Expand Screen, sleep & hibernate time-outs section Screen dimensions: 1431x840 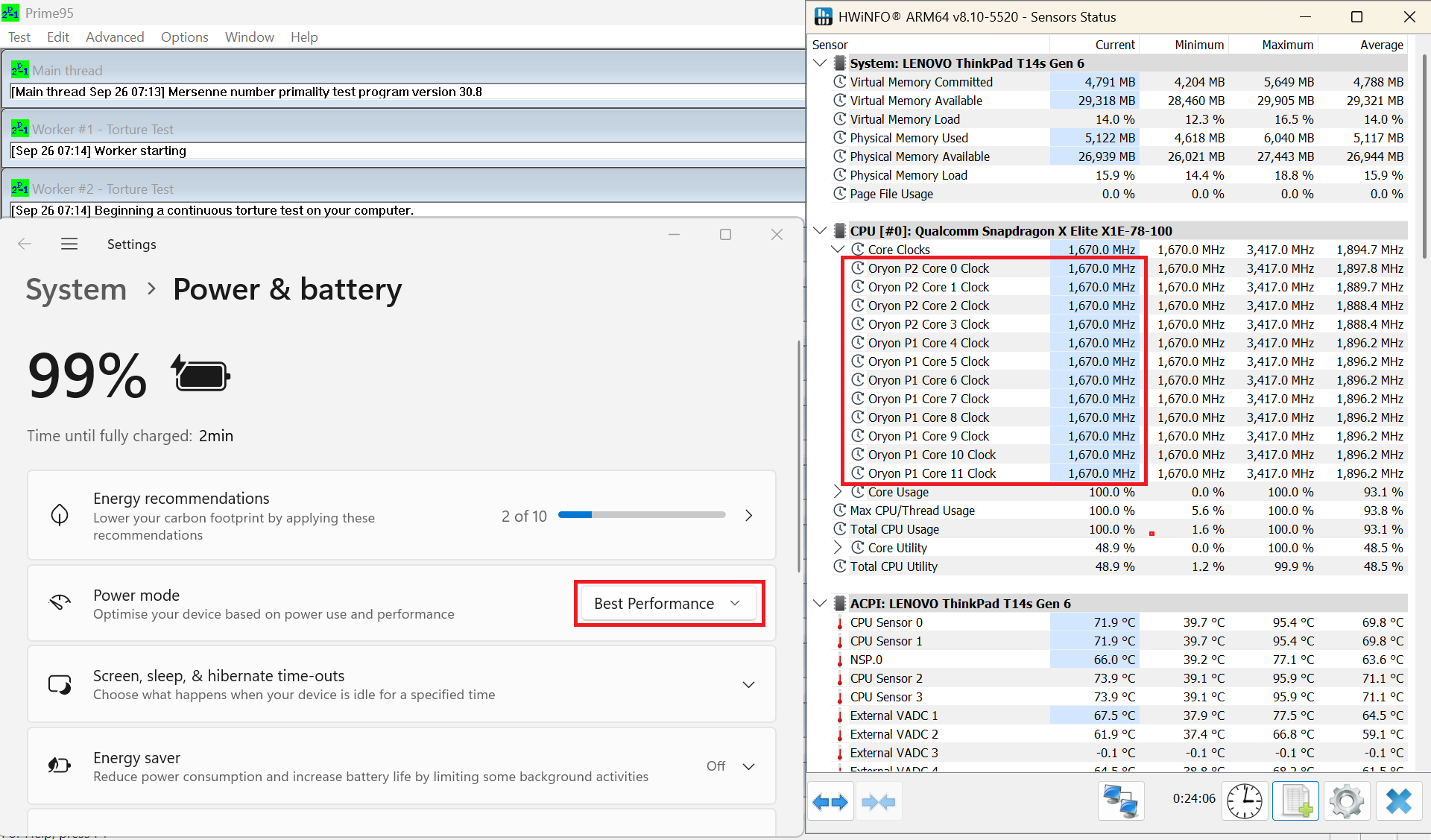[749, 684]
